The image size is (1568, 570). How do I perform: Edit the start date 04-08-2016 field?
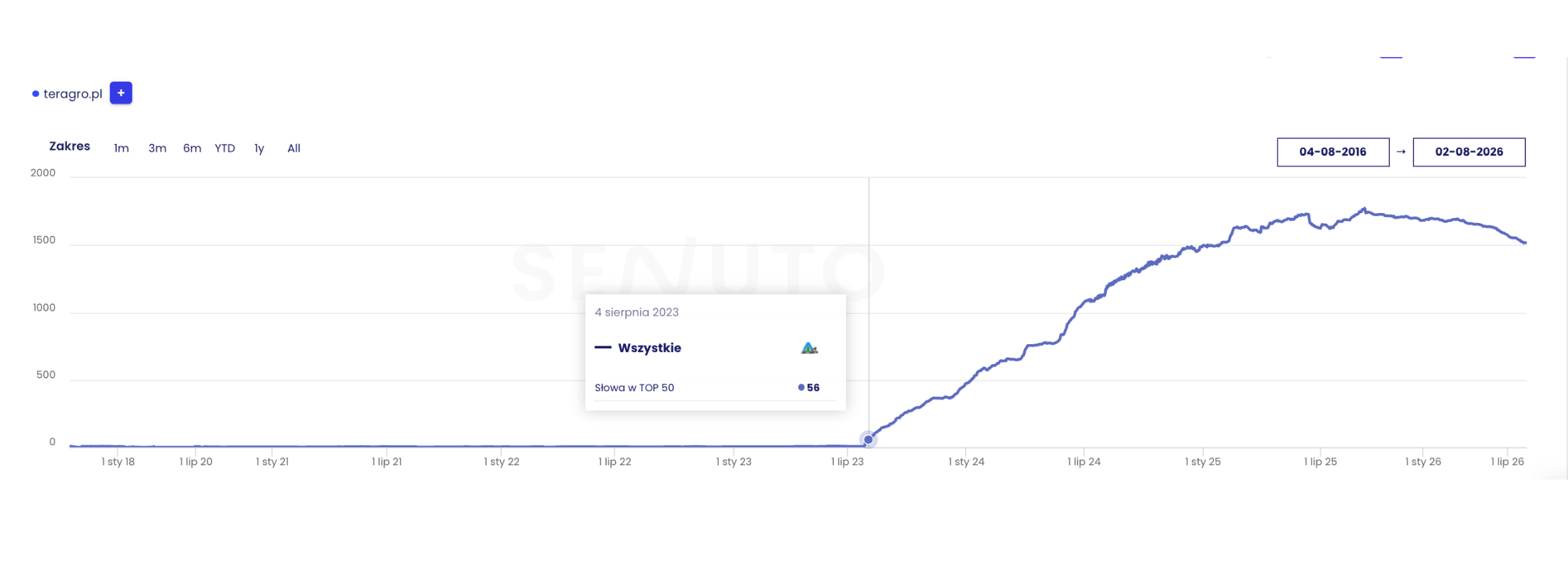coord(1333,152)
